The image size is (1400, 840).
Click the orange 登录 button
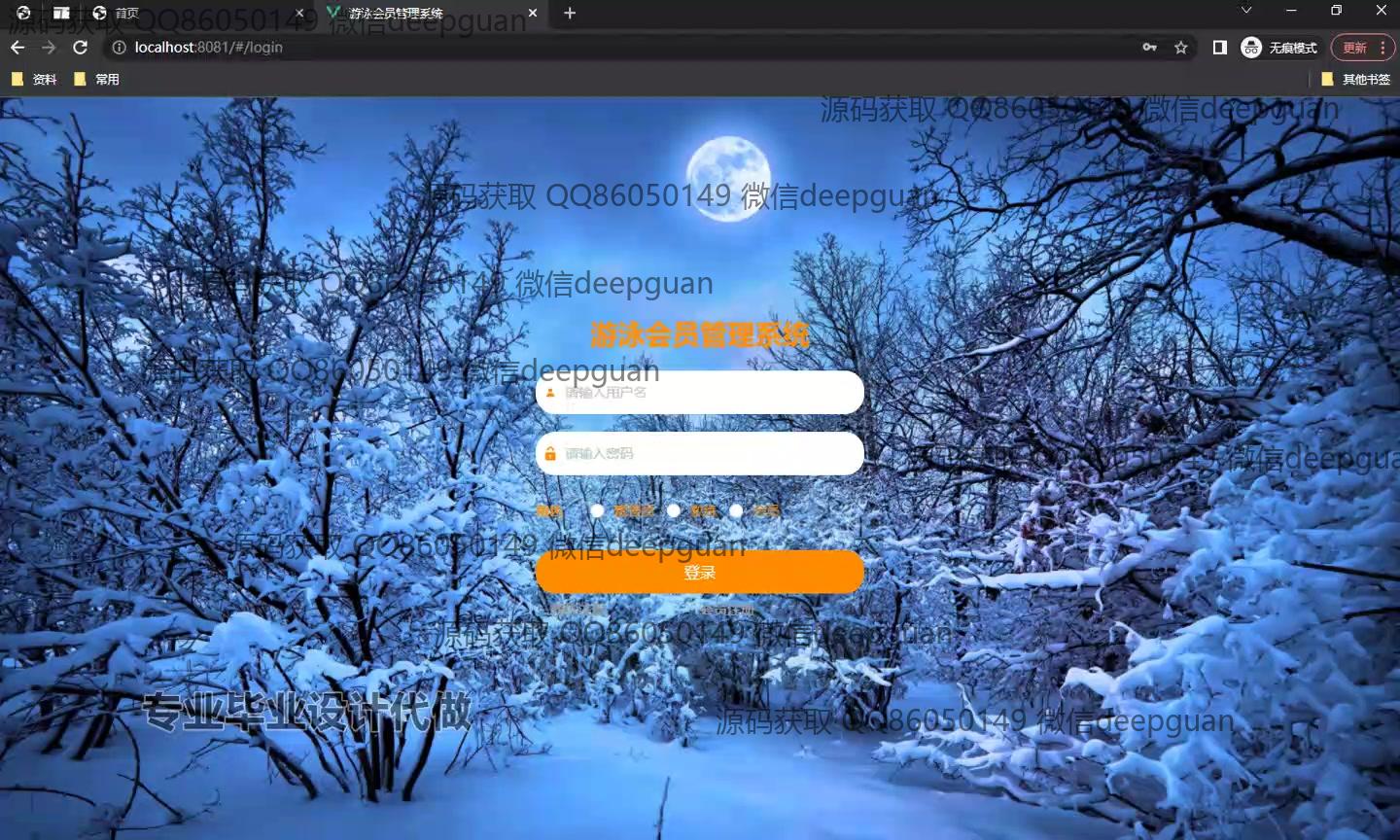coord(699,572)
